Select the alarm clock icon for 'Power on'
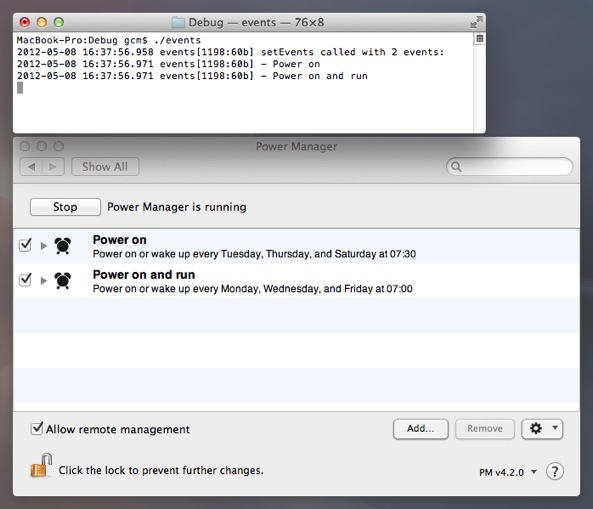Image resolution: width=593 pixels, height=509 pixels. click(62, 245)
